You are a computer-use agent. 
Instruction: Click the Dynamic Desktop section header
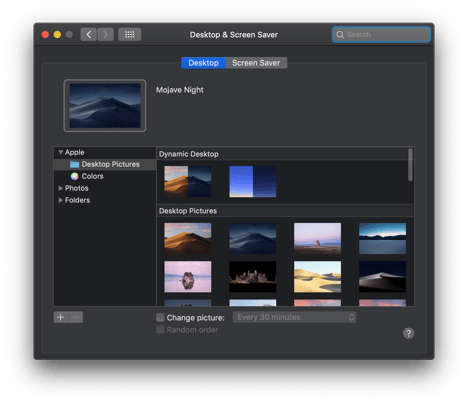189,154
